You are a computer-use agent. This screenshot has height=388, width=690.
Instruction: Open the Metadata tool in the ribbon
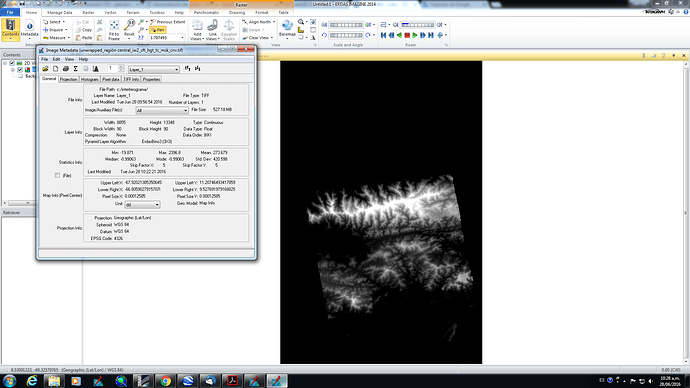coord(29,29)
